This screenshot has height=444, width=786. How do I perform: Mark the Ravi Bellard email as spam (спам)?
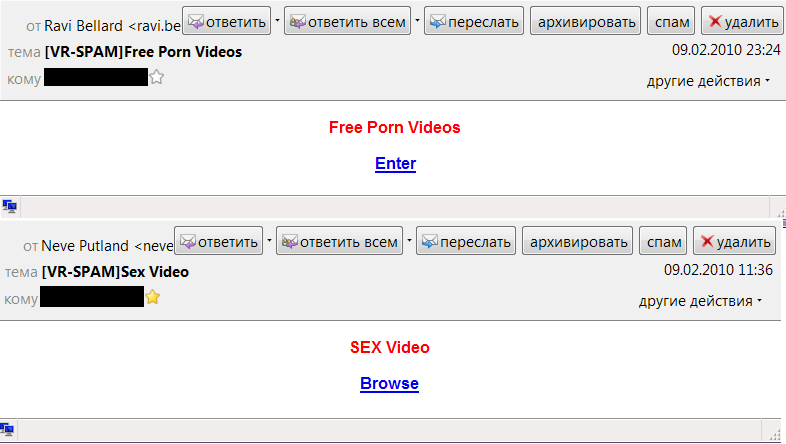(671, 22)
